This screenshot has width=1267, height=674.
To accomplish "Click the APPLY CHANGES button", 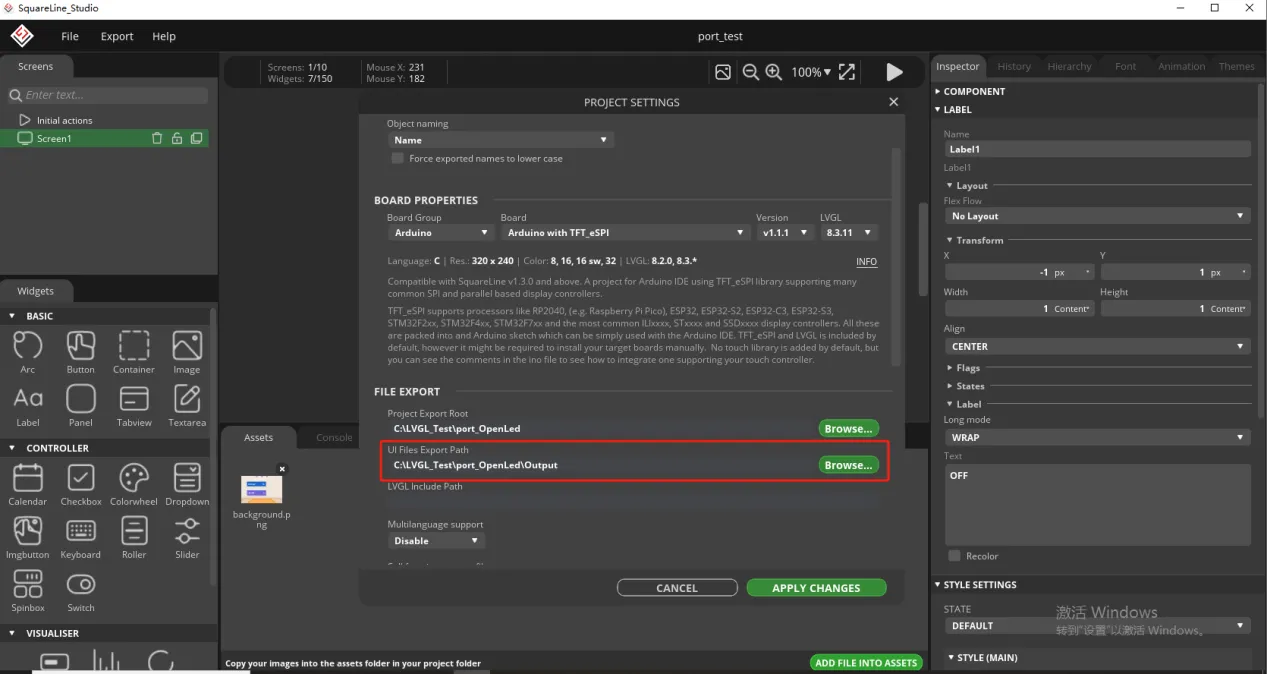I will coord(816,588).
